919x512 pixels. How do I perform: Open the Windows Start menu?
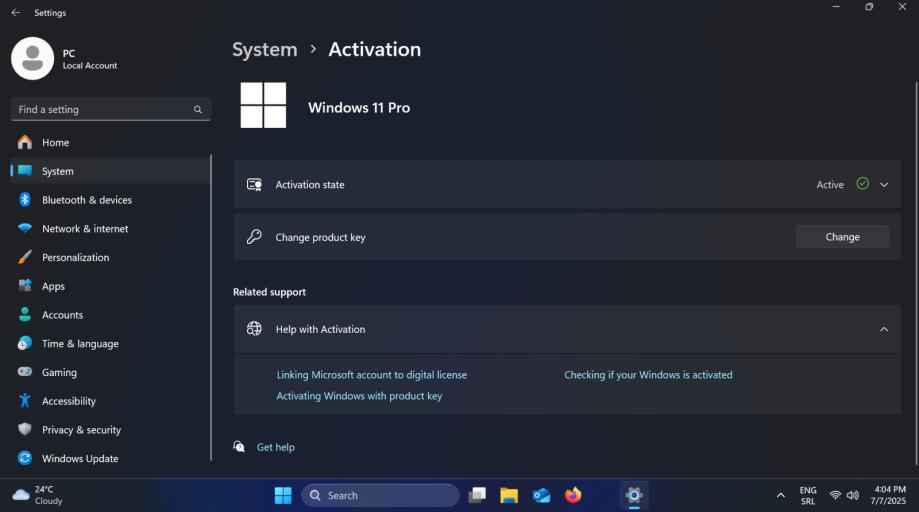283,496
